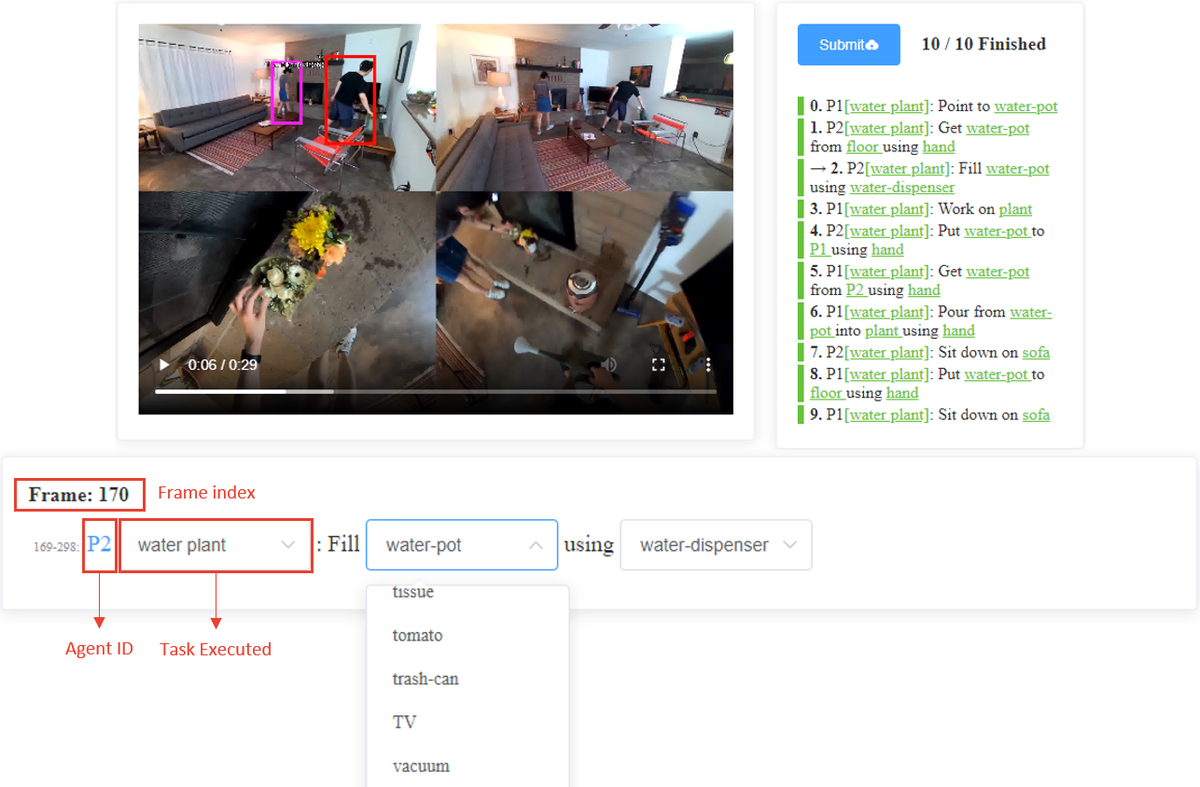
Task: Open '[water plant]' link in step 0
Action: (x=887, y=106)
